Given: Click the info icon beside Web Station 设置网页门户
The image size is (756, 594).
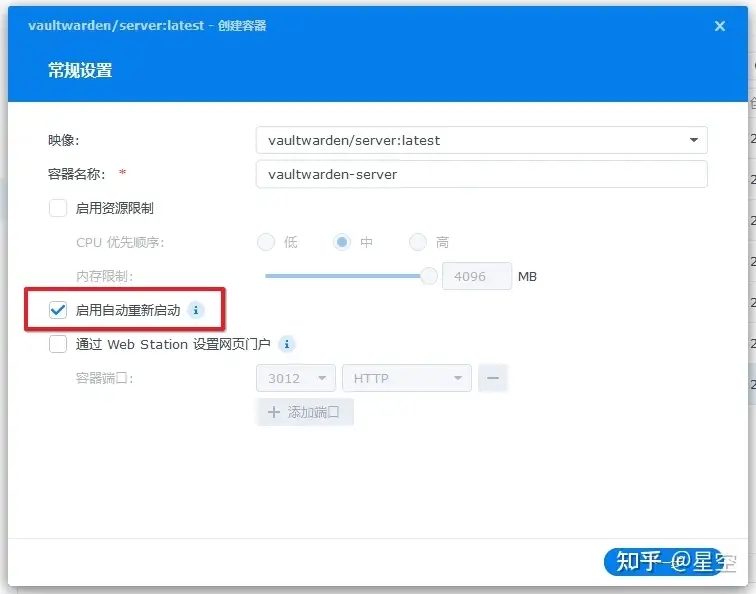Looking at the screenshot, I should pos(287,344).
